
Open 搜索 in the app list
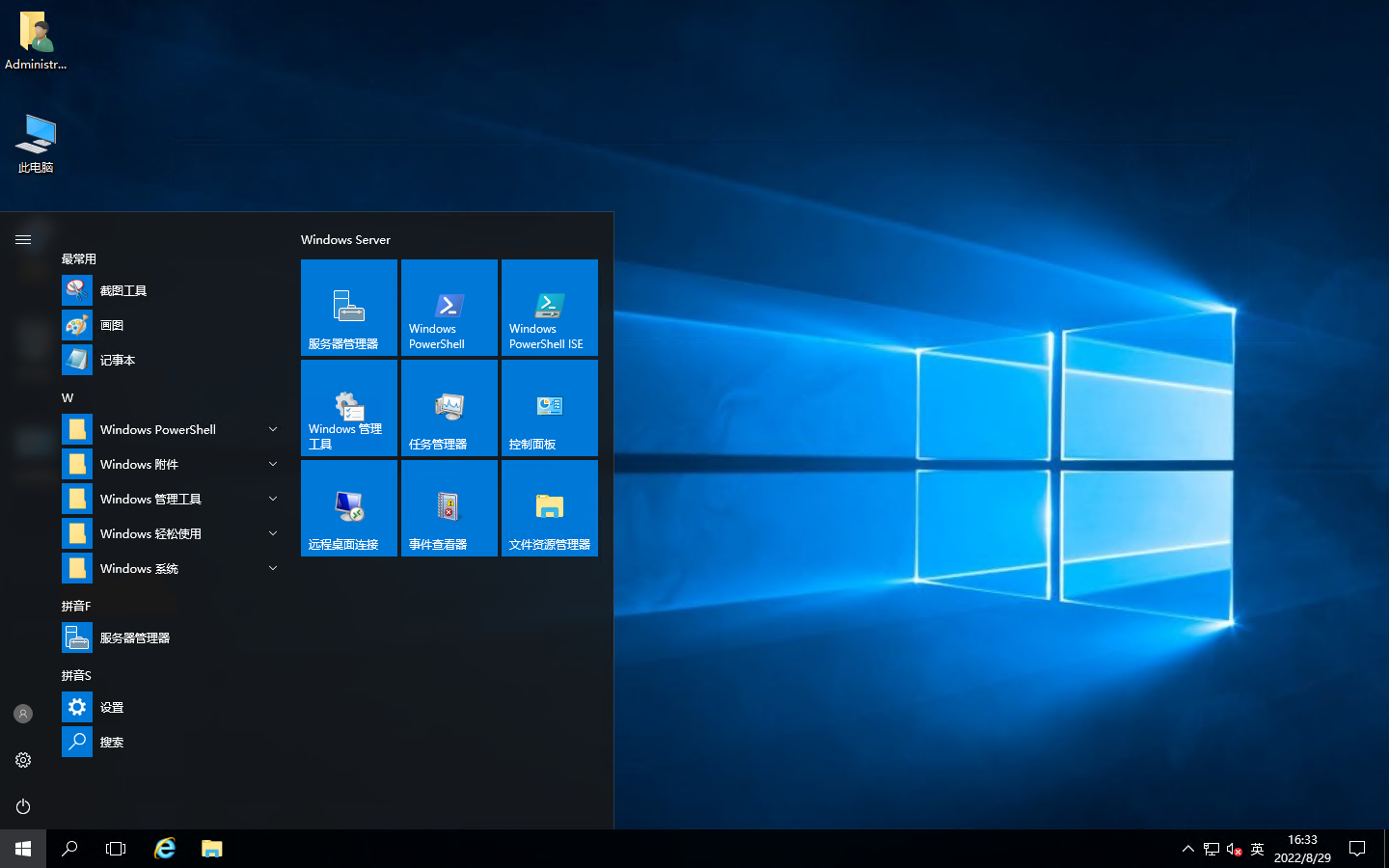coord(174,742)
